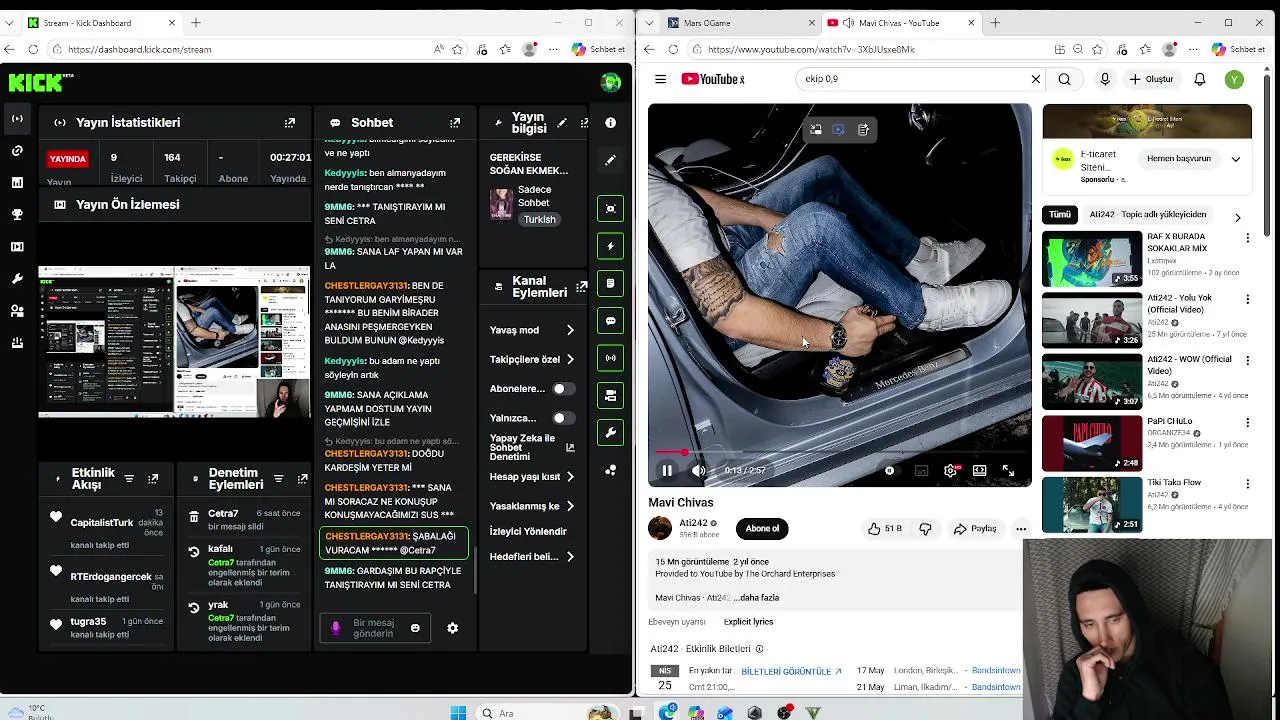1280x720 pixels.
Task: Open the Tiki Taka Flow video thumbnail
Action: tap(1092, 505)
